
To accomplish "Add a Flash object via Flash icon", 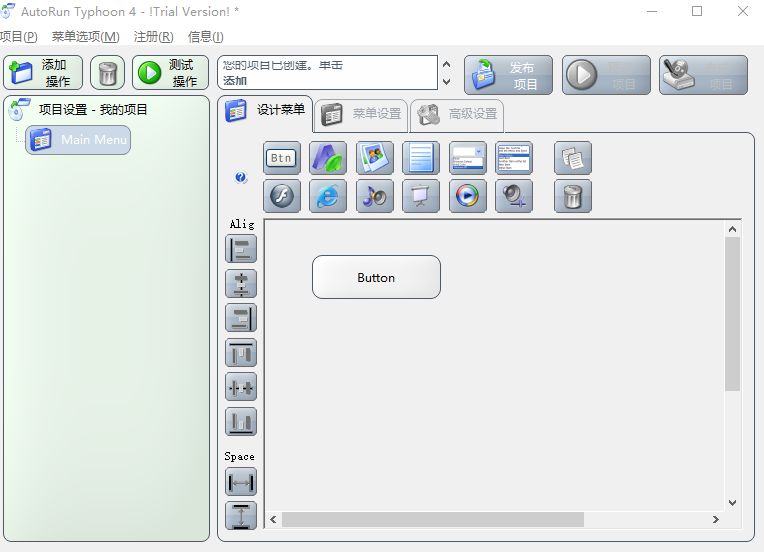I will (x=281, y=196).
